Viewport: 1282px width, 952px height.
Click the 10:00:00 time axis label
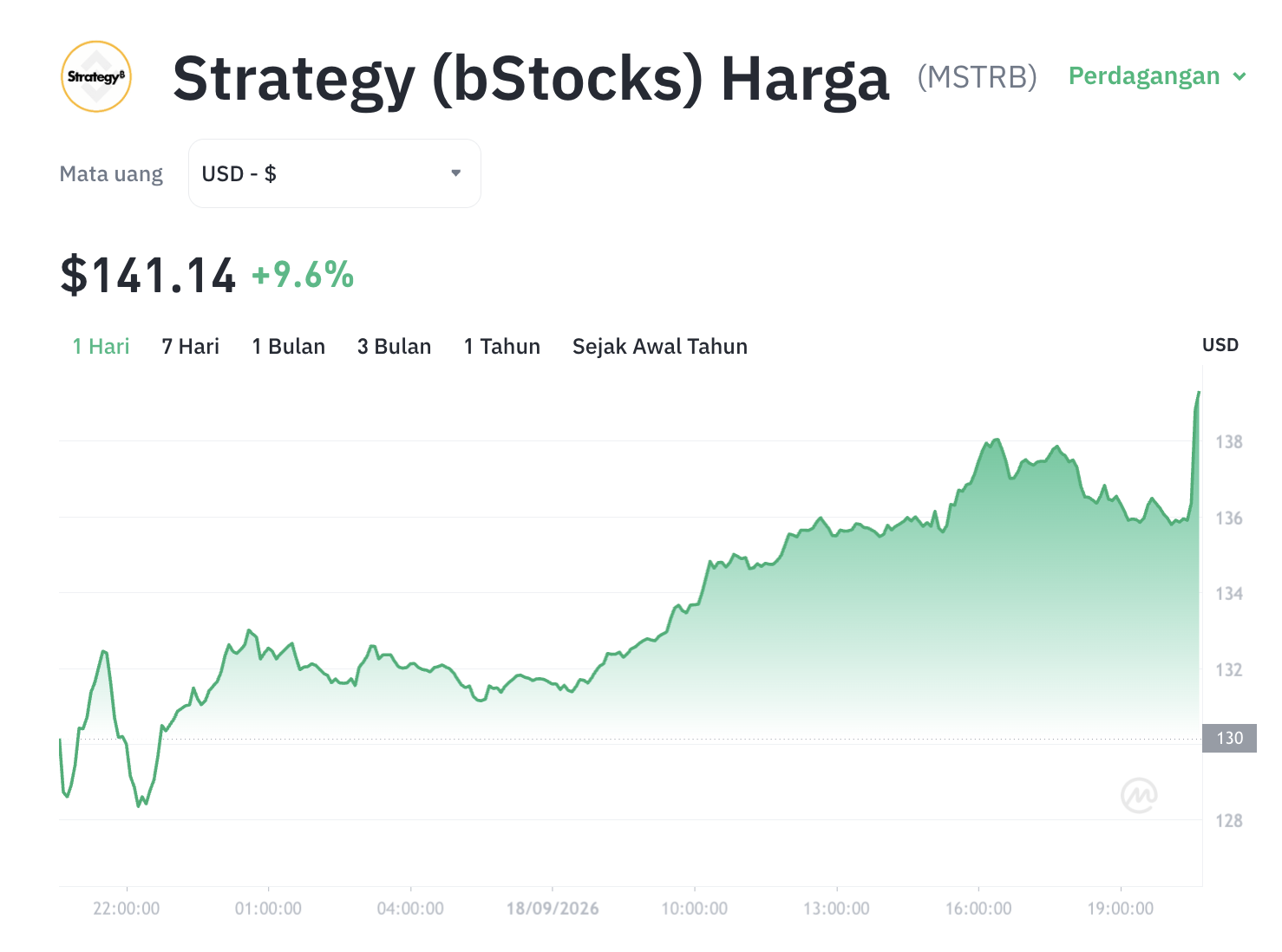(695, 909)
